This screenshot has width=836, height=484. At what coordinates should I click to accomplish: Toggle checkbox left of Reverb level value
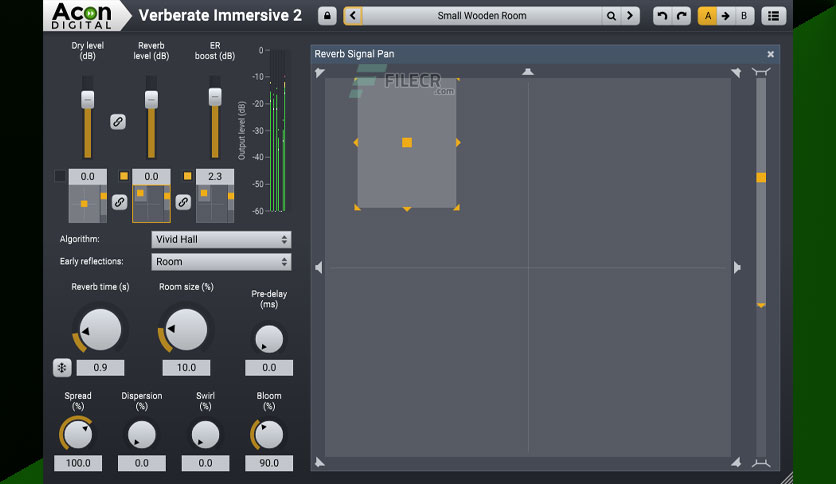pos(124,175)
